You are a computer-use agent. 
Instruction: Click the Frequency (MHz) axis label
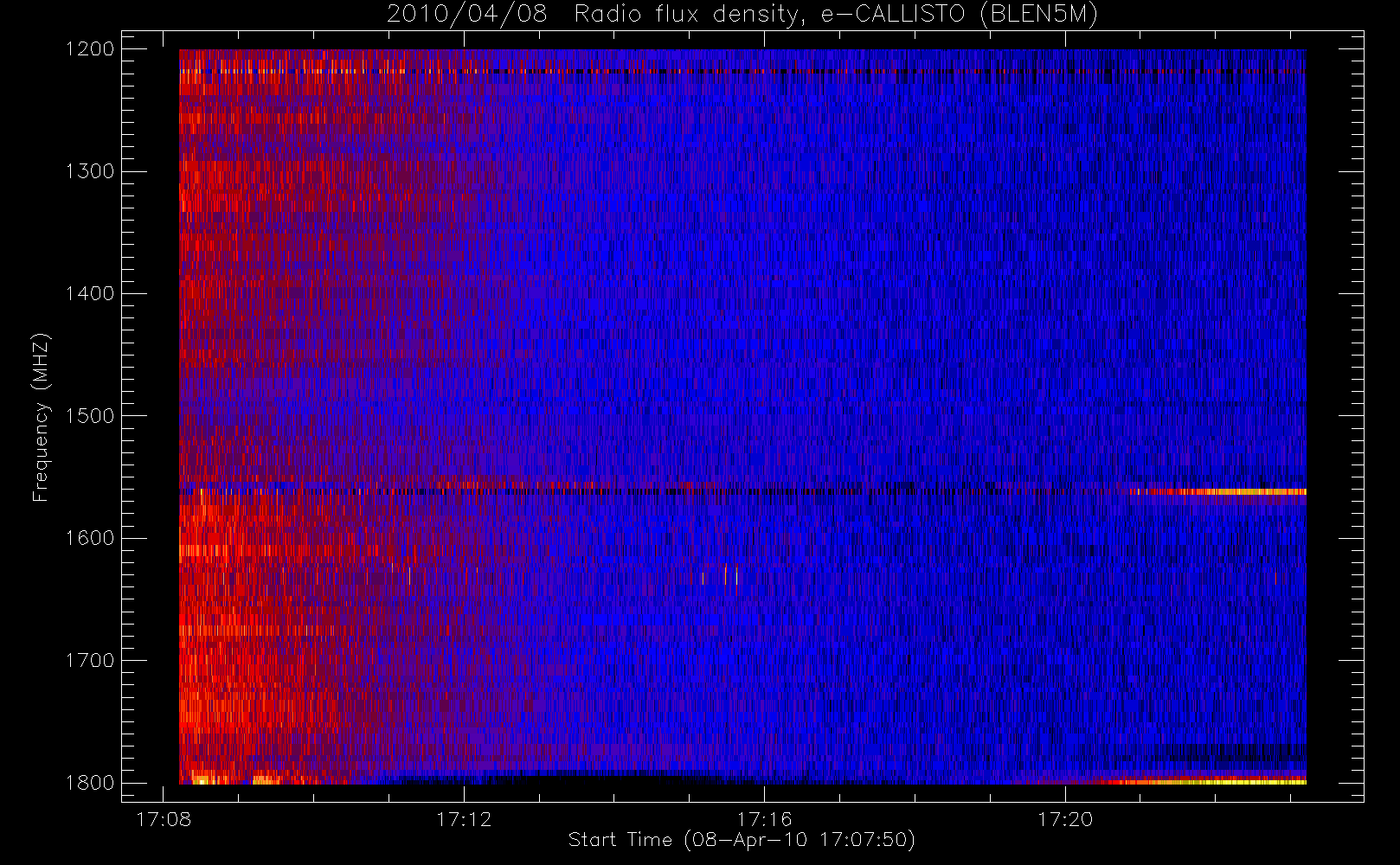pyautogui.click(x=41, y=417)
